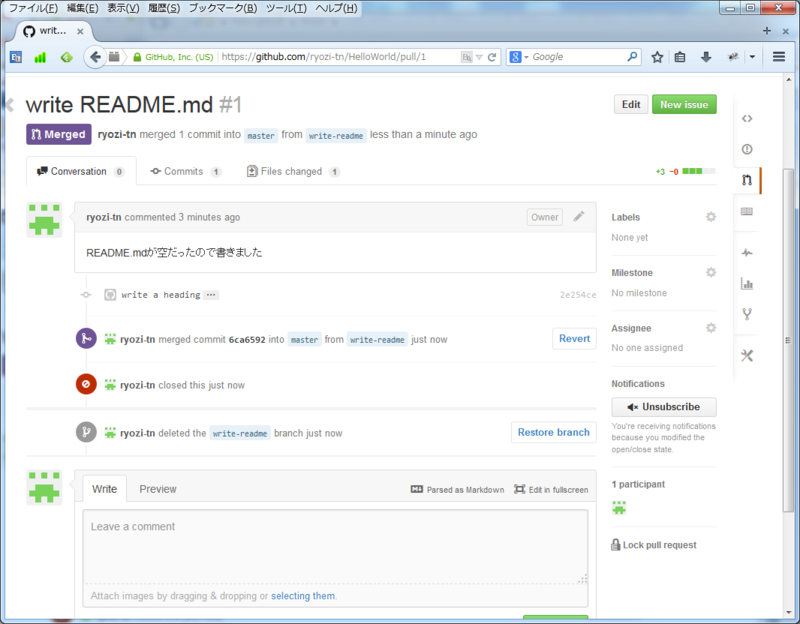Open ファイル menu

coord(33,8)
